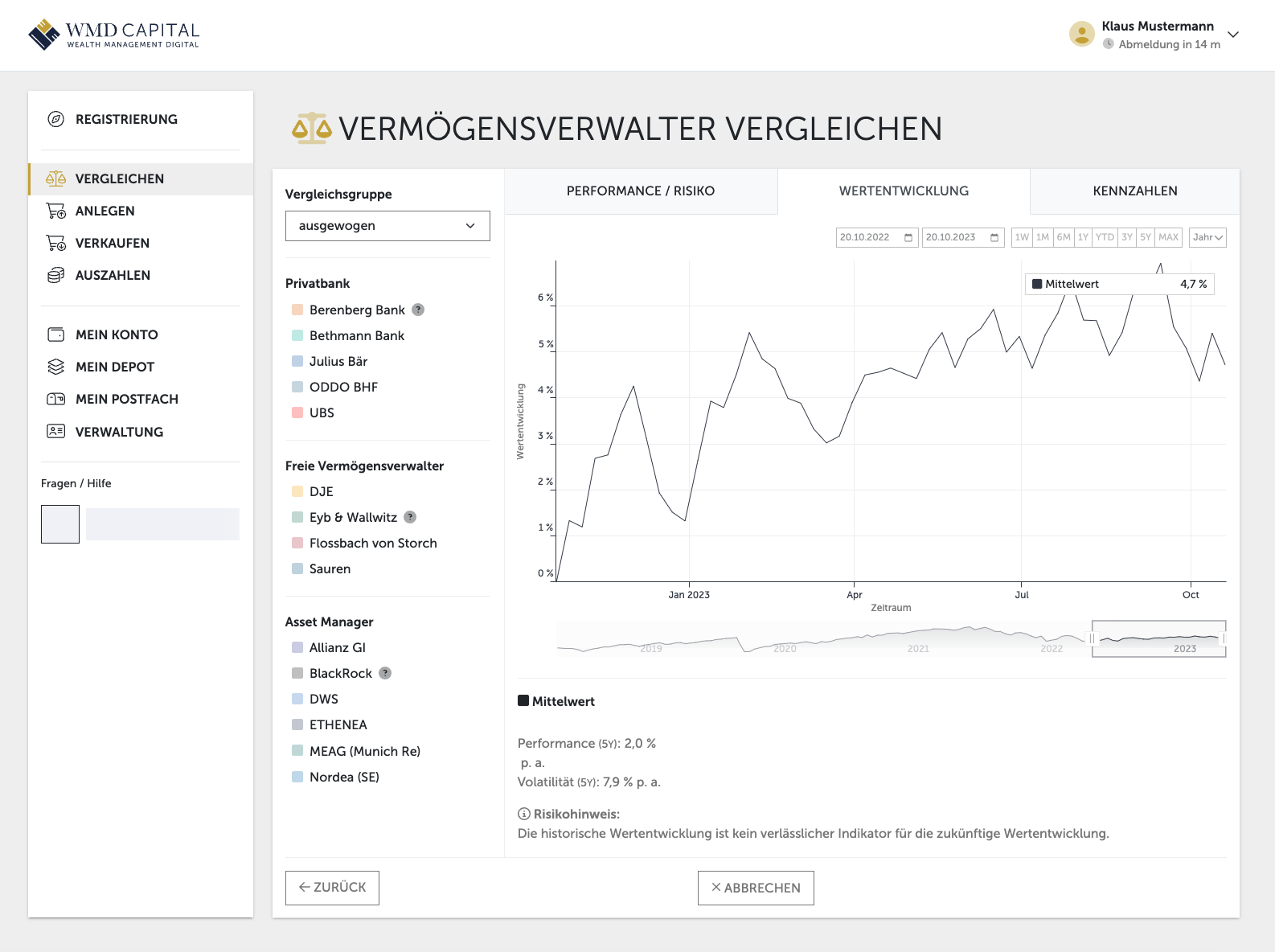Screen dimensions: 1275x952
Task: Click 2020 in the overview timeline
Action: [x=785, y=648]
